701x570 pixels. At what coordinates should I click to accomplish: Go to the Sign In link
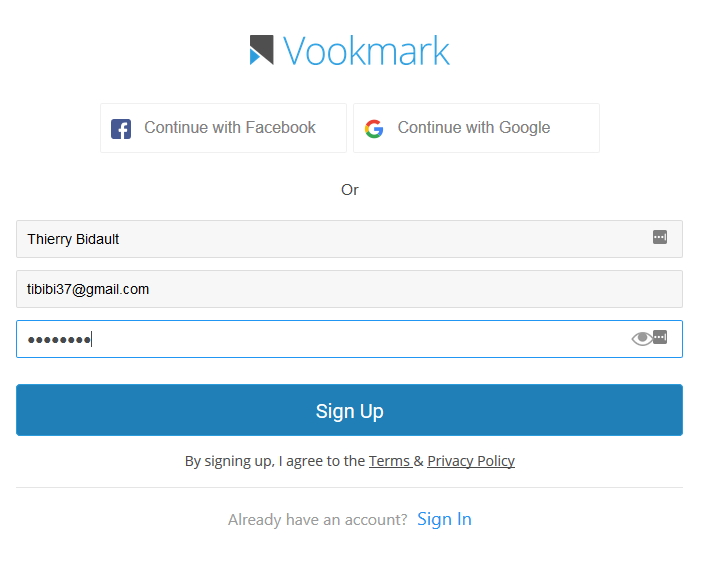click(444, 519)
